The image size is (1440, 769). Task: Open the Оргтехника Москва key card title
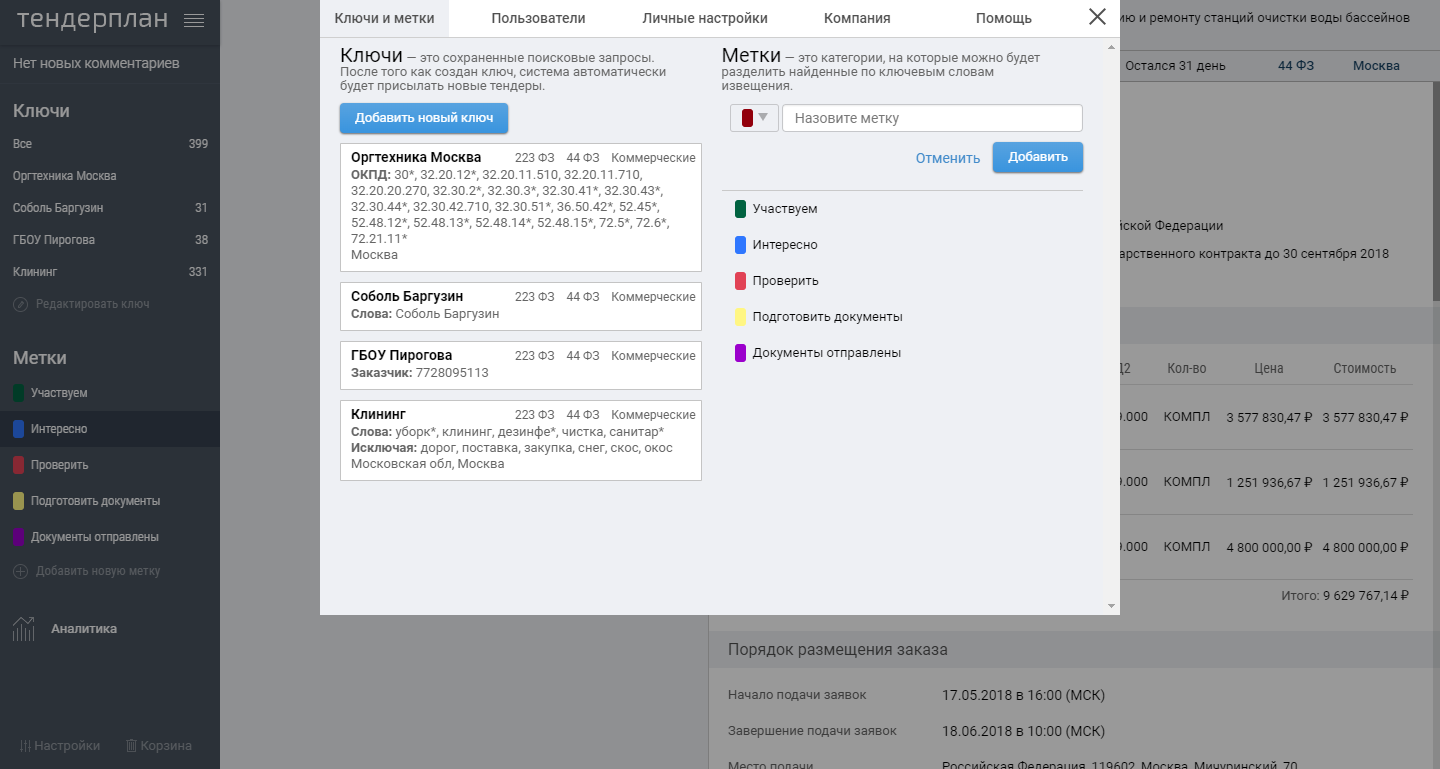pyautogui.click(x=416, y=157)
